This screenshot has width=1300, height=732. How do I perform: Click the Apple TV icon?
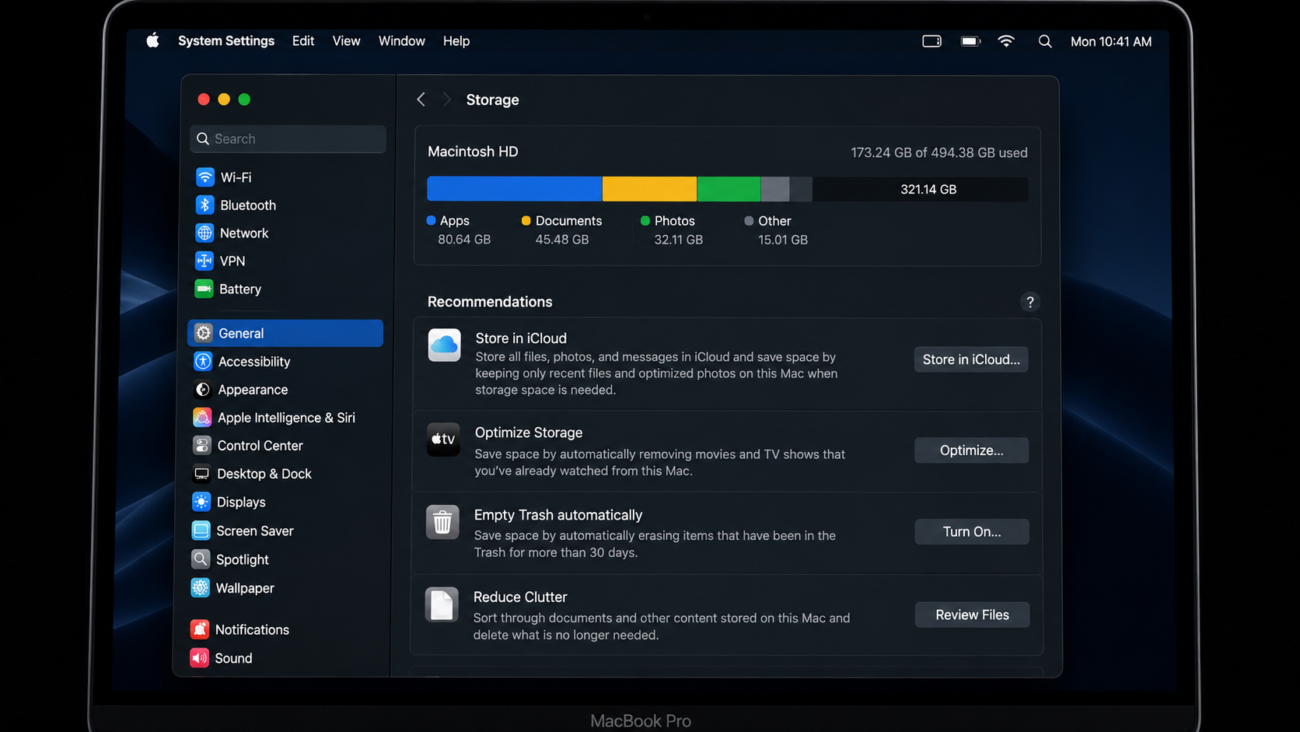pyautogui.click(x=444, y=439)
